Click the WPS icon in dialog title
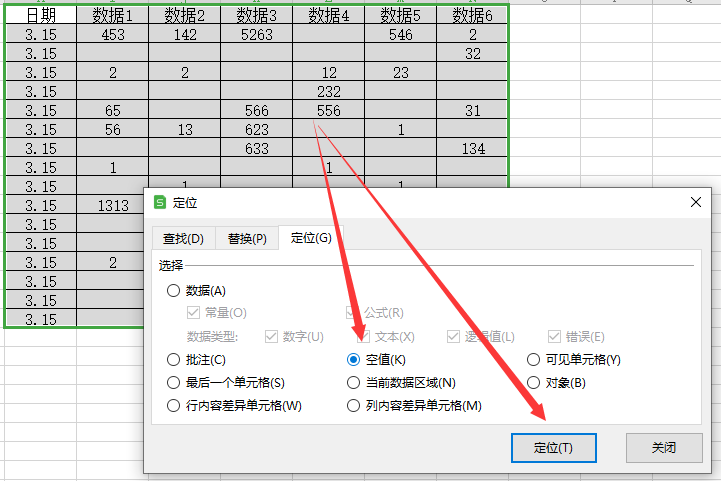This screenshot has width=721, height=481. tap(160, 202)
